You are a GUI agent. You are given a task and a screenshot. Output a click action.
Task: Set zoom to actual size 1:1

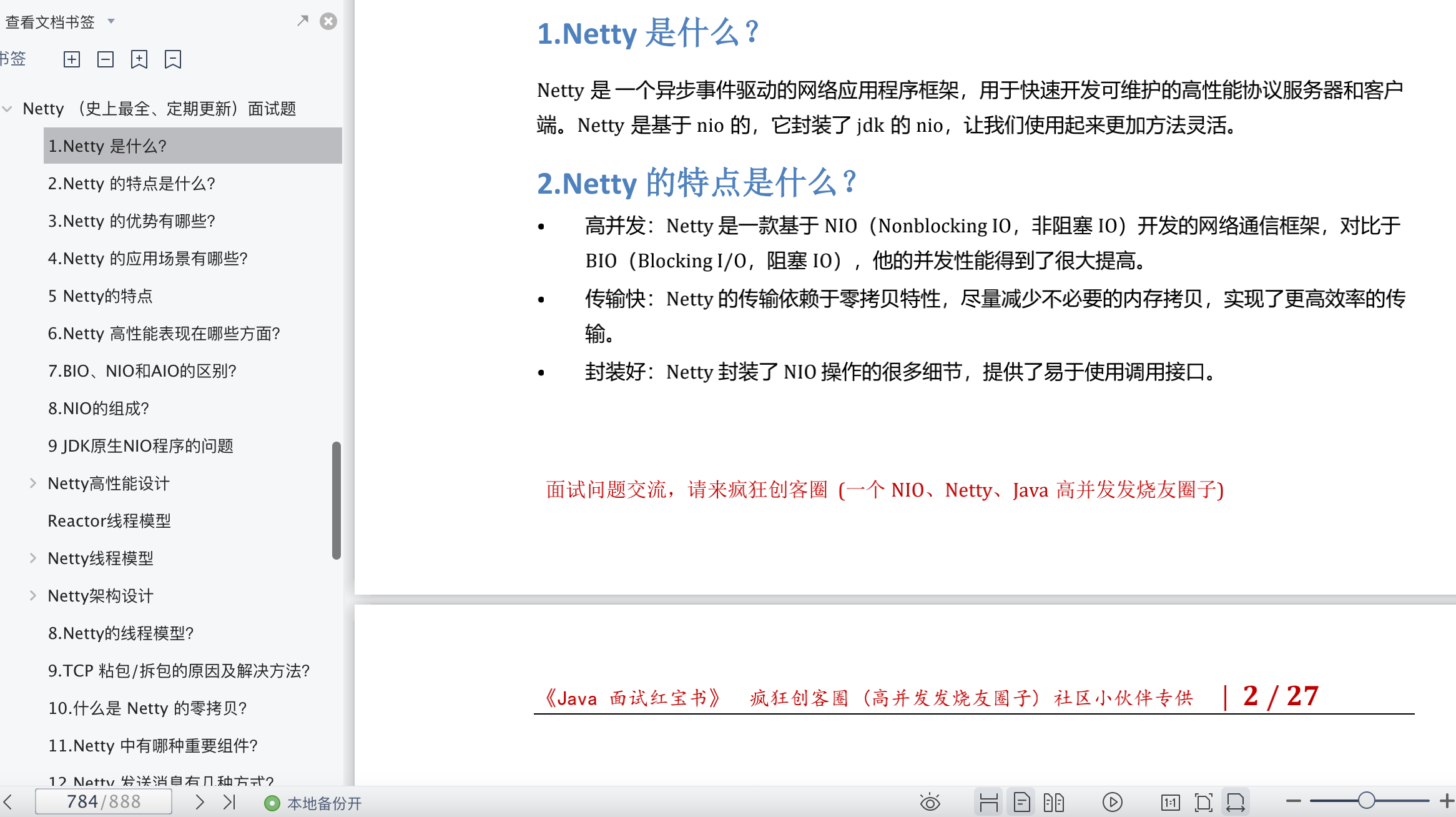click(x=1171, y=802)
